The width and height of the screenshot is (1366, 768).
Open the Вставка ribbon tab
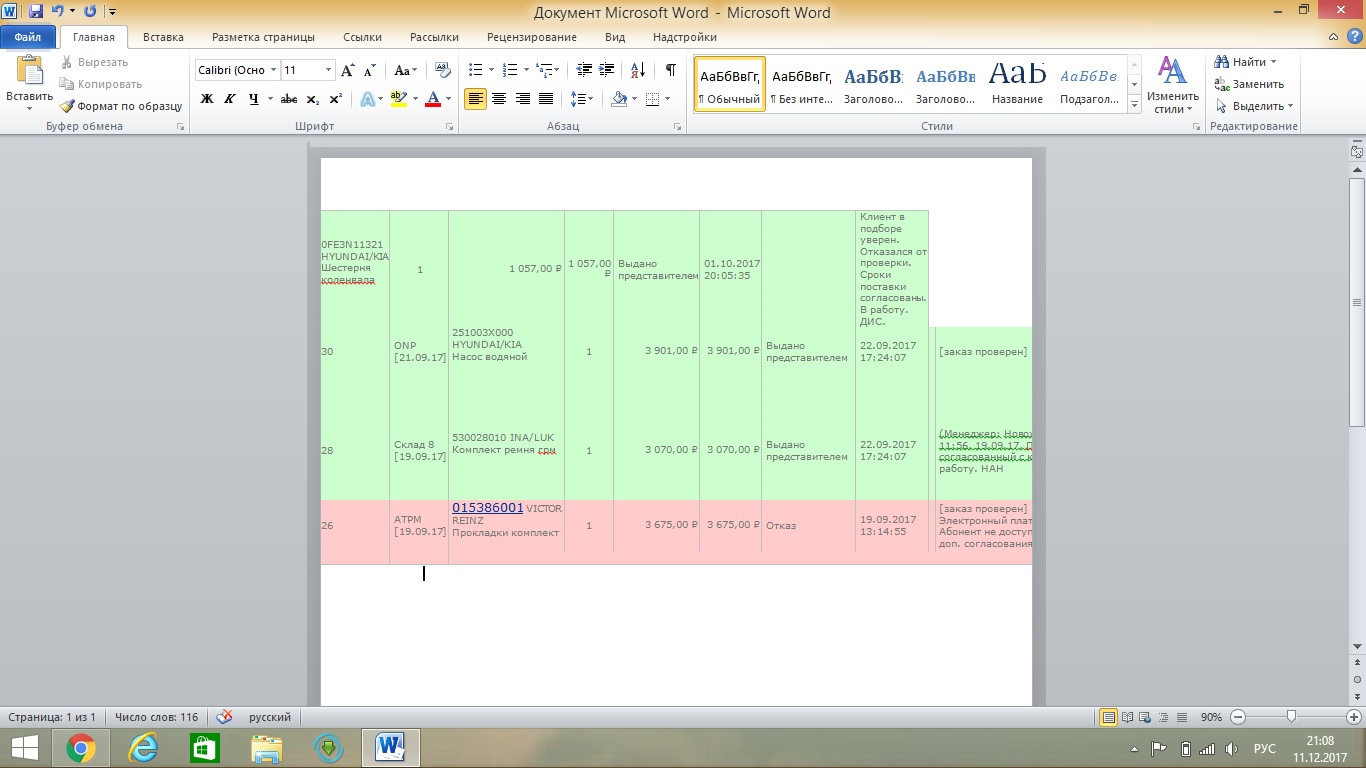point(163,37)
